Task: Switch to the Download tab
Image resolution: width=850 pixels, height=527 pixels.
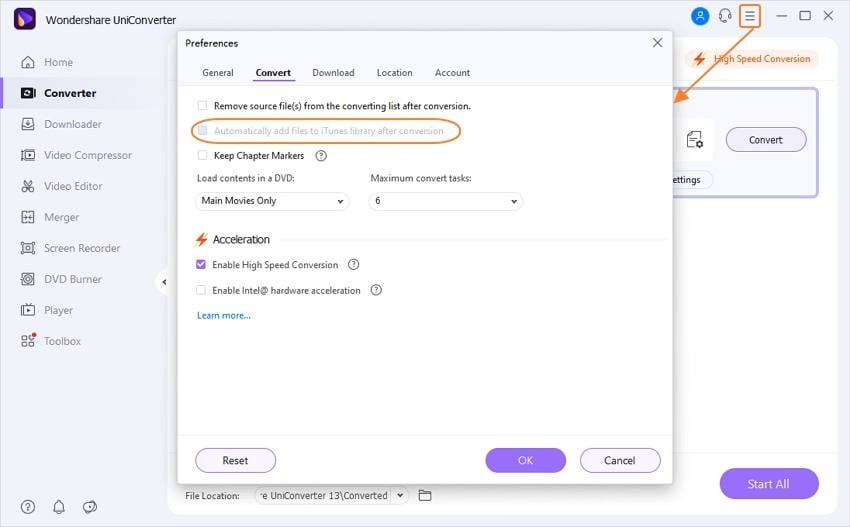Action: tap(333, 73)
